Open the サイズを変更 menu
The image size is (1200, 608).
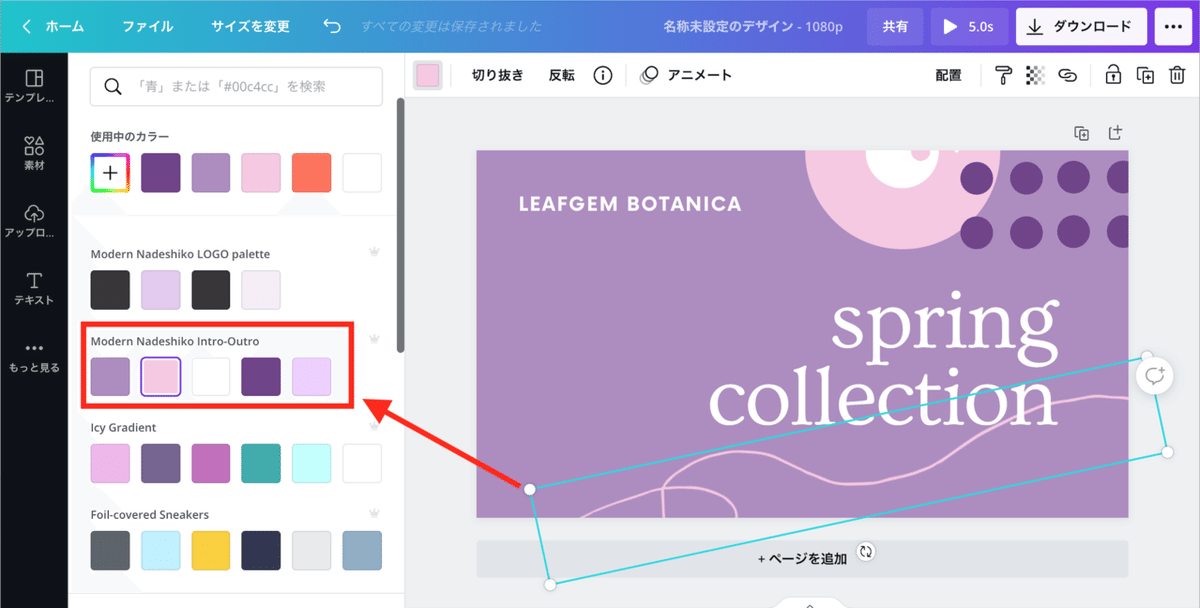pos(250,27)
